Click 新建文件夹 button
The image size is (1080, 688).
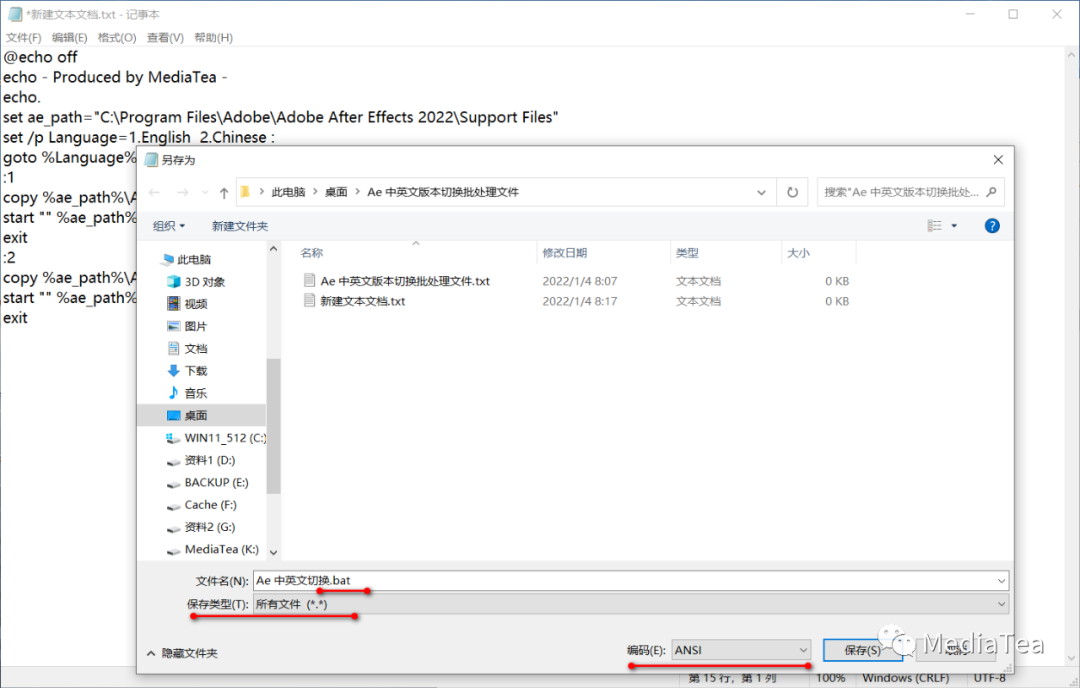(240, 226)
